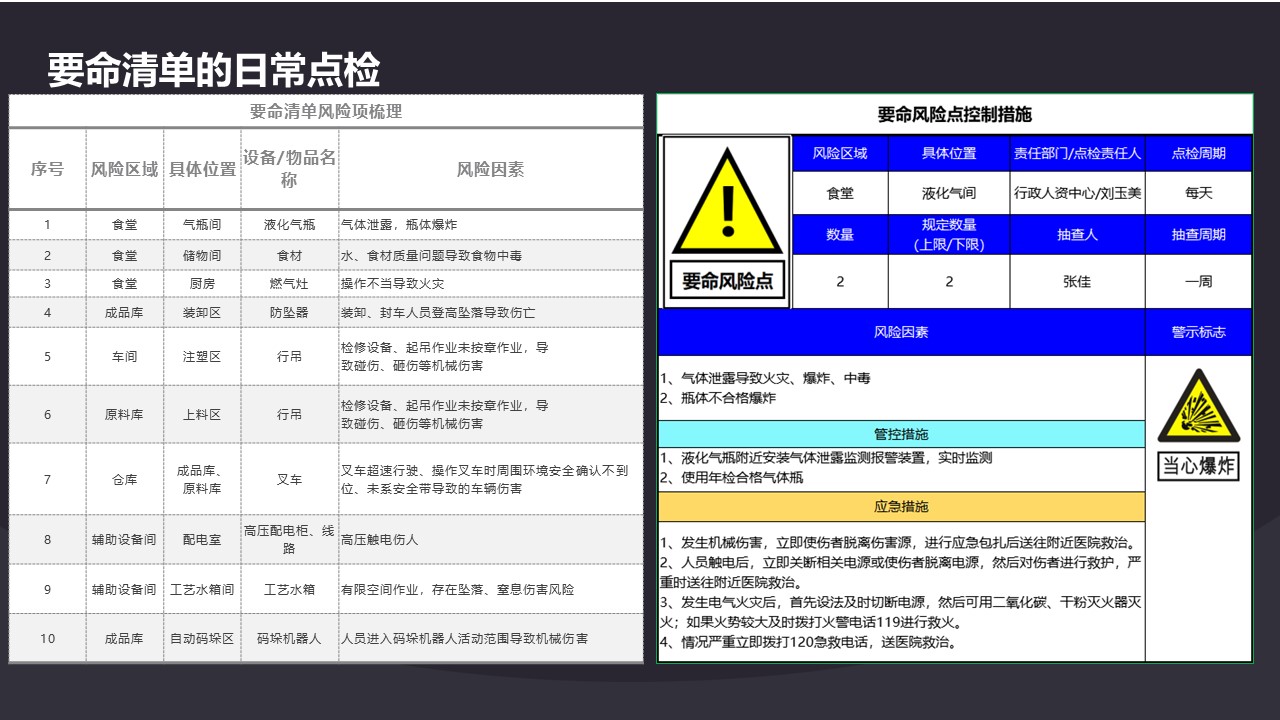1280x720 pixels.
Task: Click the text 有限空间作业，存在坠落、窒息伤害风险
Action: coord(458,590)
